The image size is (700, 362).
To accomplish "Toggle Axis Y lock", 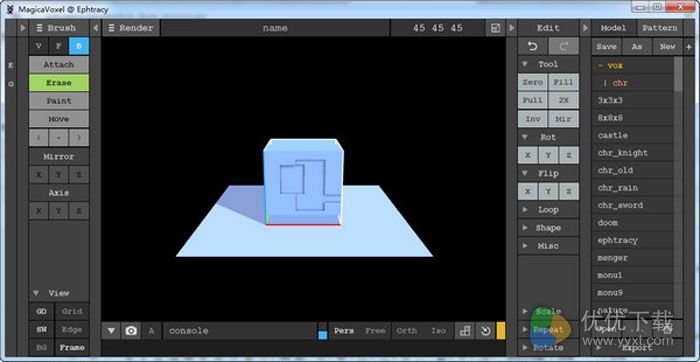I will 59,211.
